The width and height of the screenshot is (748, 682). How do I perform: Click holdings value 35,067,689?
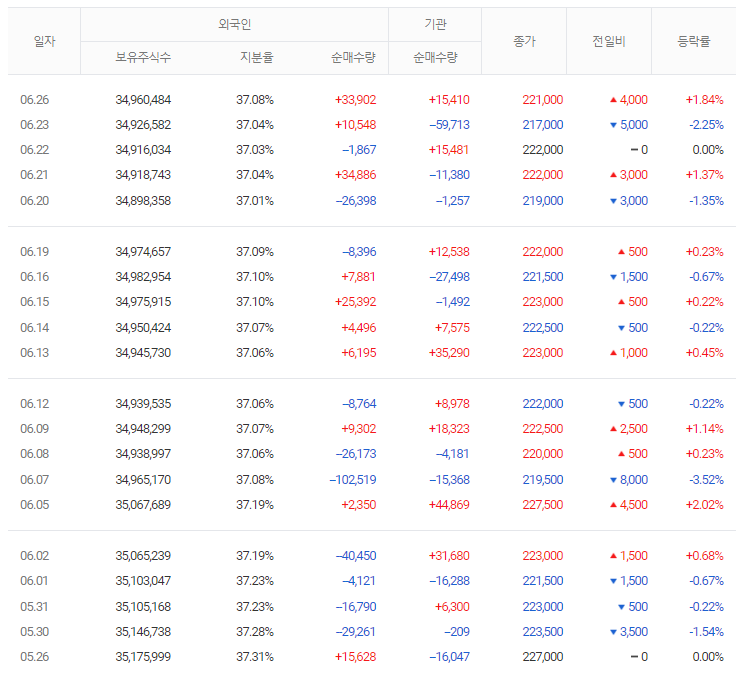click(143, 505)
